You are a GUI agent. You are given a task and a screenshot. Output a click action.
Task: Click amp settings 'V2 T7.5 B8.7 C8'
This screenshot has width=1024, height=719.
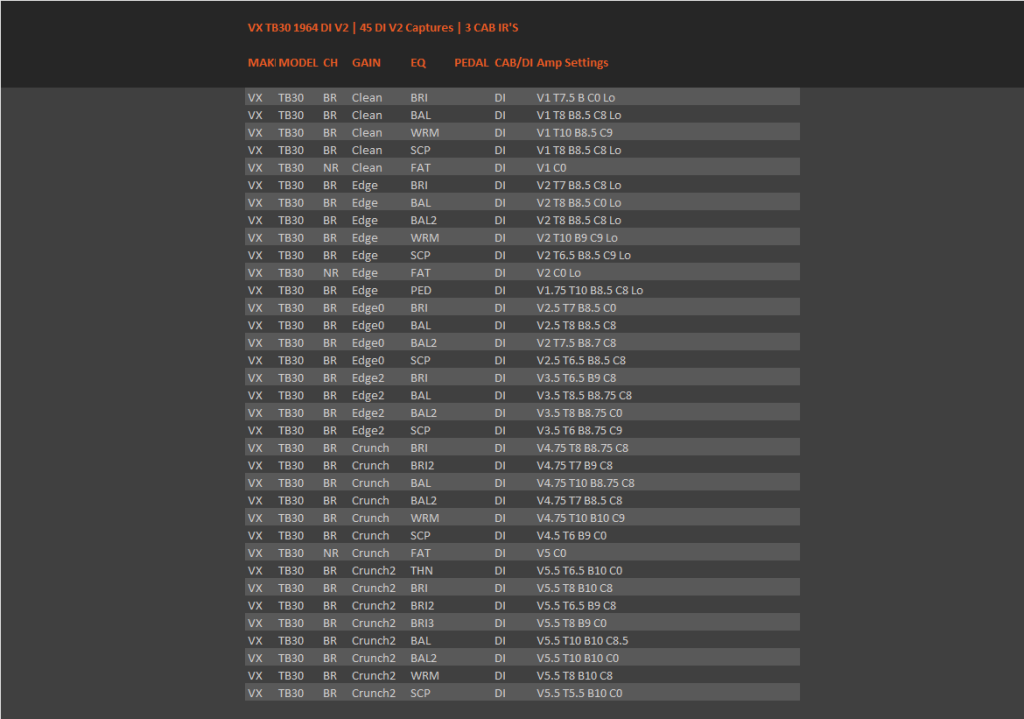577,344
